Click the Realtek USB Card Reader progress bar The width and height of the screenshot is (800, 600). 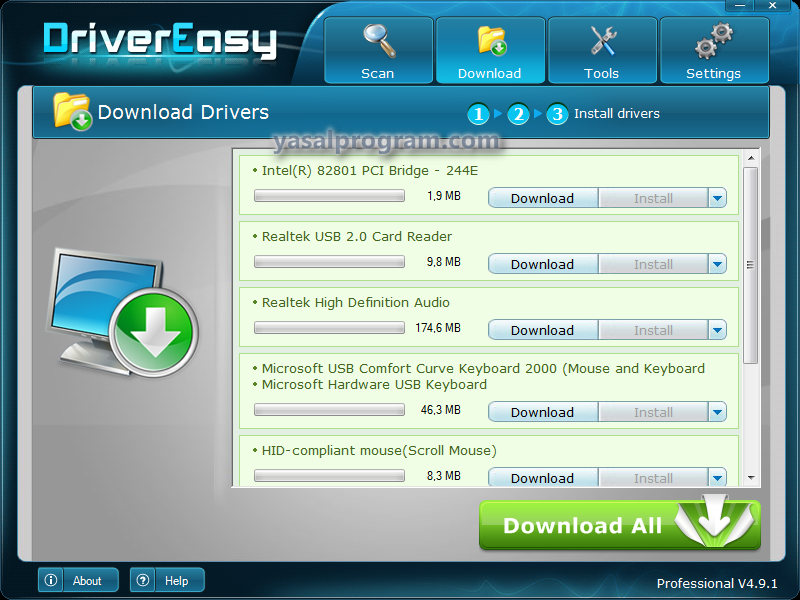329,262
